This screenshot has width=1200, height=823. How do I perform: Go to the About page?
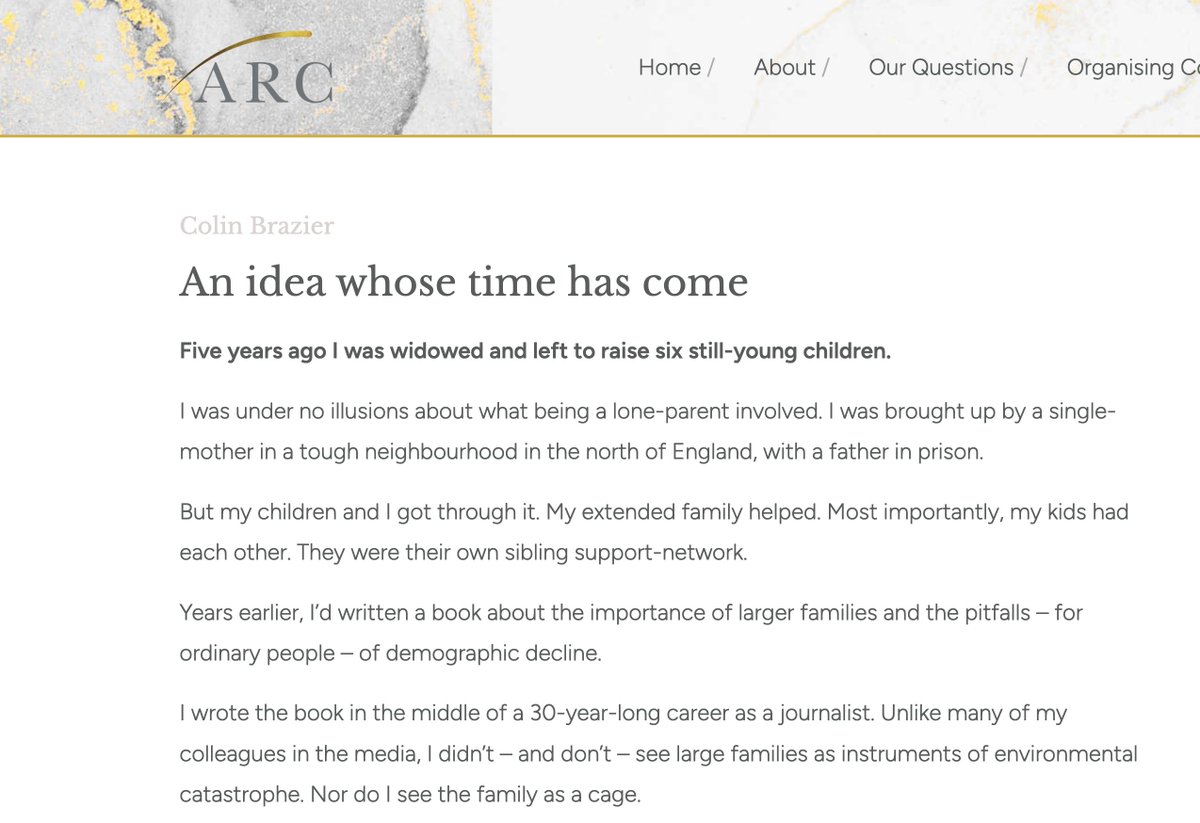[x=784, y=67]
